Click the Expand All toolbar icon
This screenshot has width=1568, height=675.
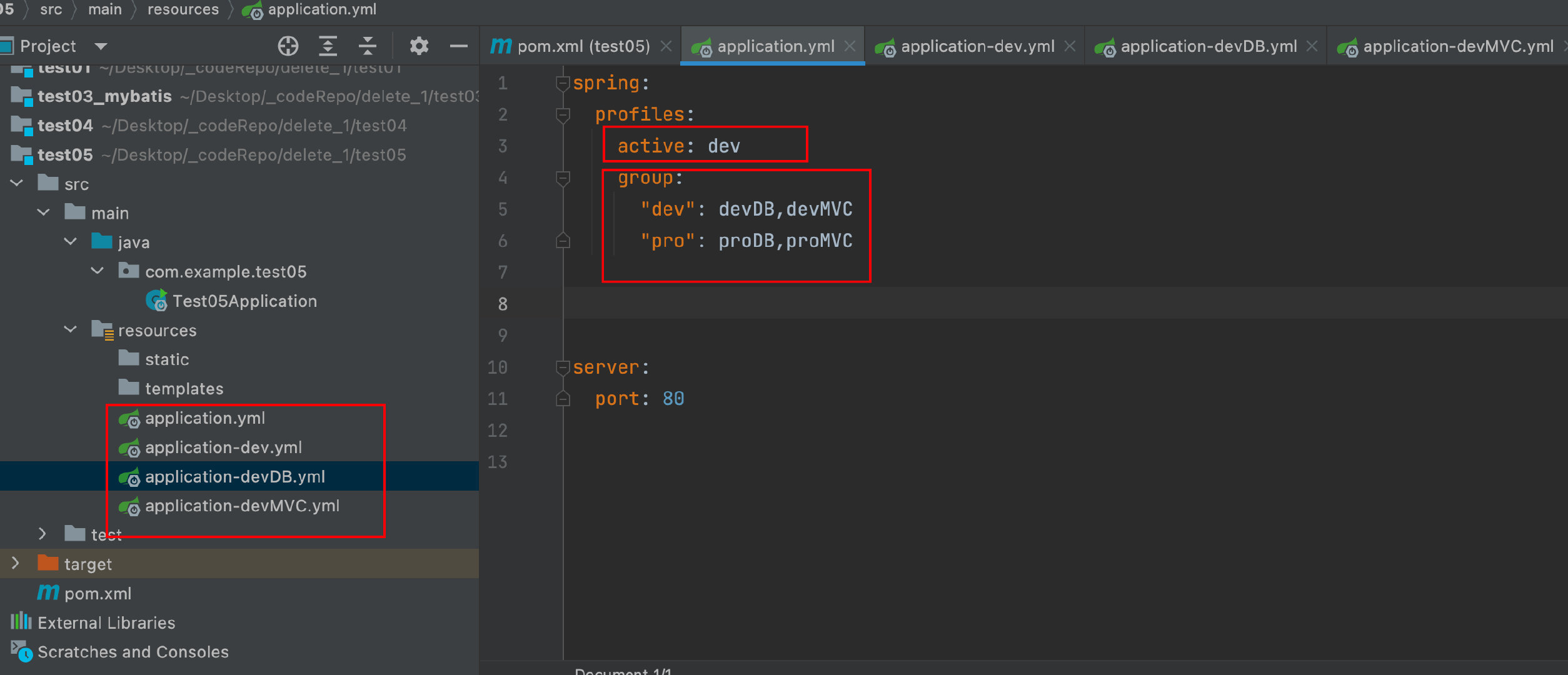328,46
